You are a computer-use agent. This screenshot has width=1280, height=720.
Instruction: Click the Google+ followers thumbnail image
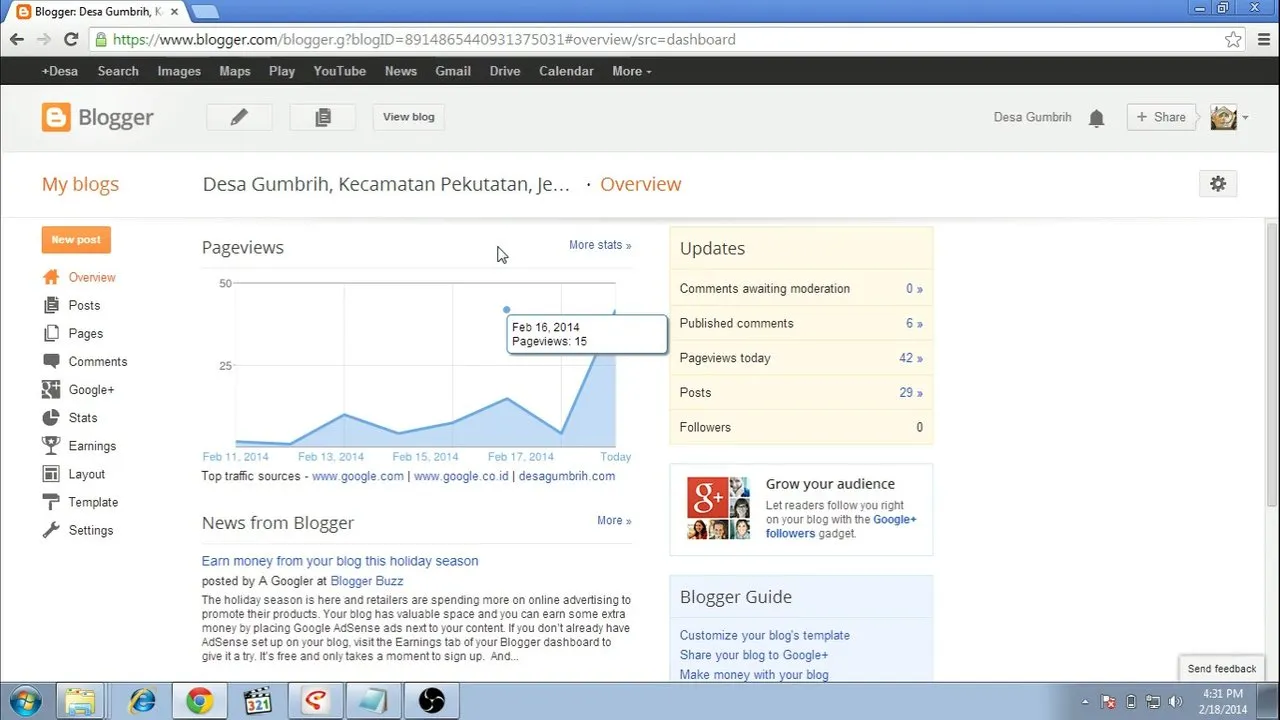pos(718,508)
